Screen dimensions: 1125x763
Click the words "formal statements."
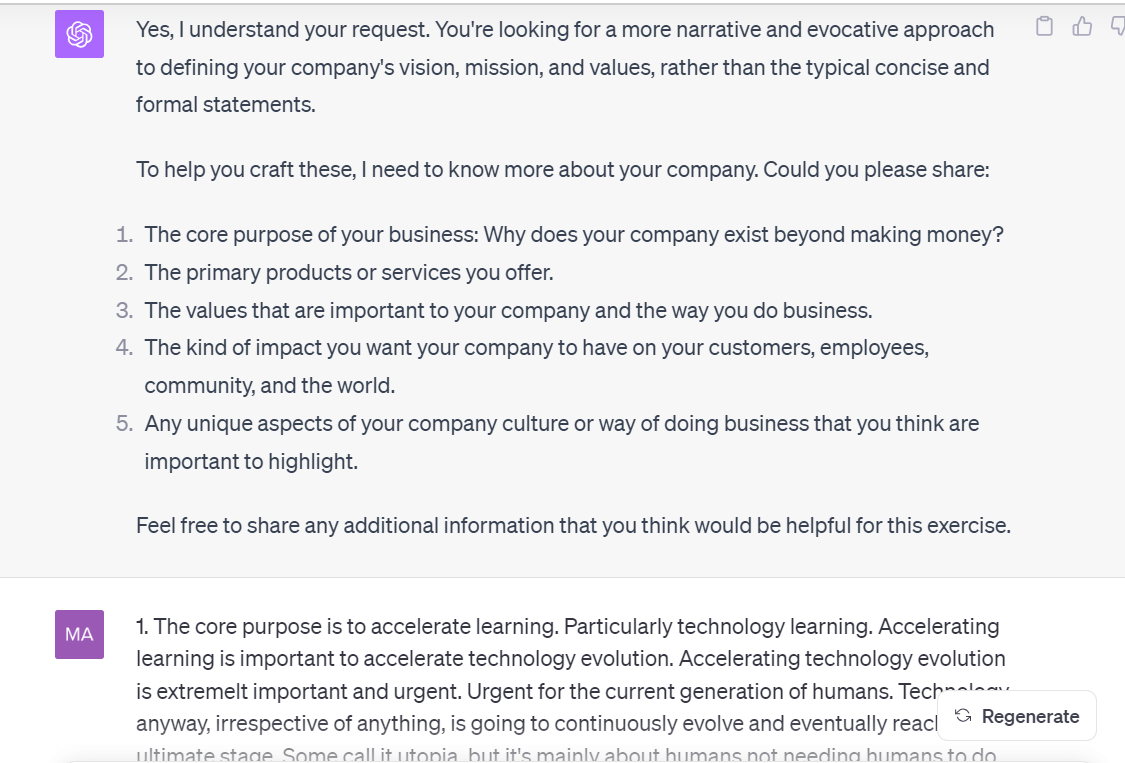pyautogui.click(x=226, y=104)
